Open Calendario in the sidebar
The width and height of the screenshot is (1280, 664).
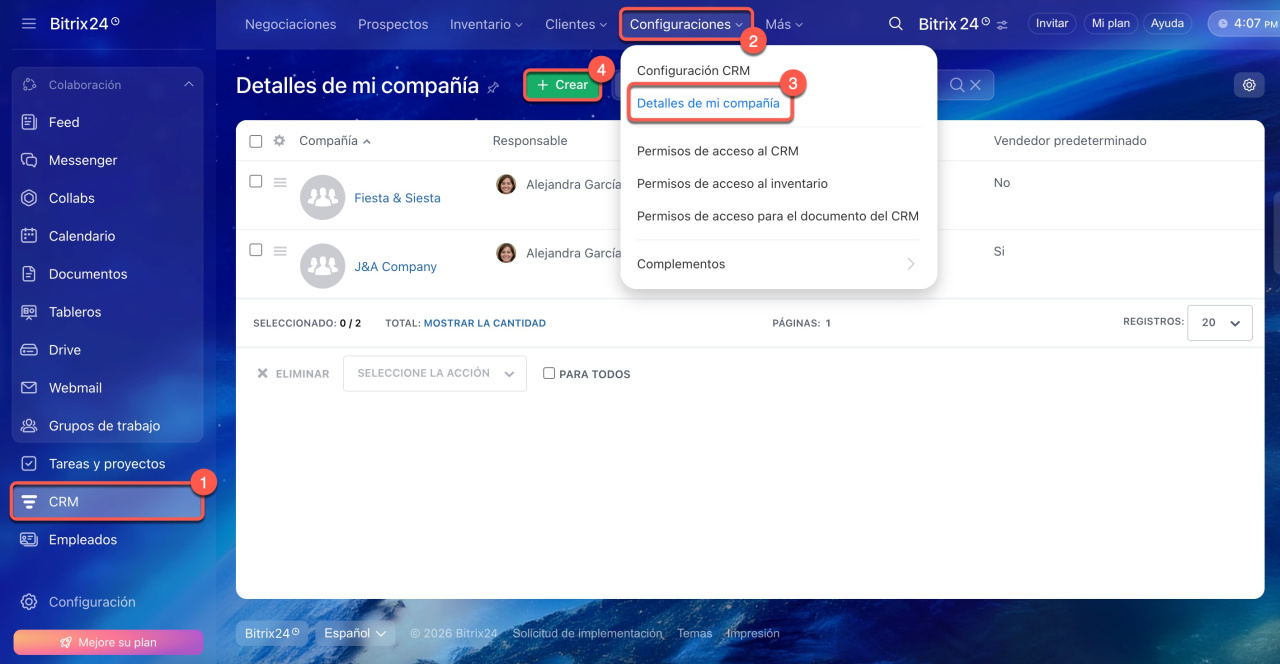pos(81,236)
